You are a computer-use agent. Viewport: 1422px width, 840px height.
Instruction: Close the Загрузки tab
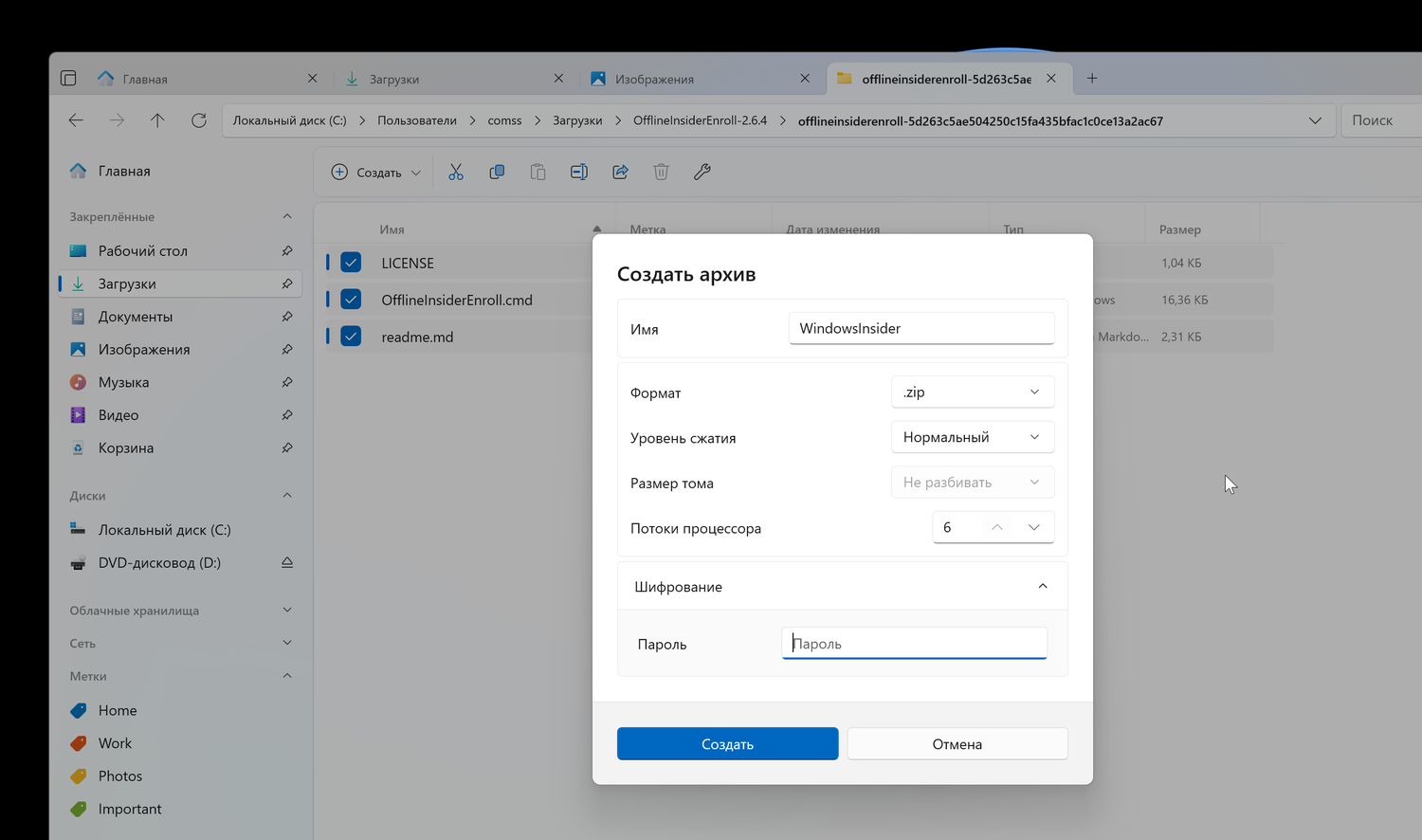point(559,79)
